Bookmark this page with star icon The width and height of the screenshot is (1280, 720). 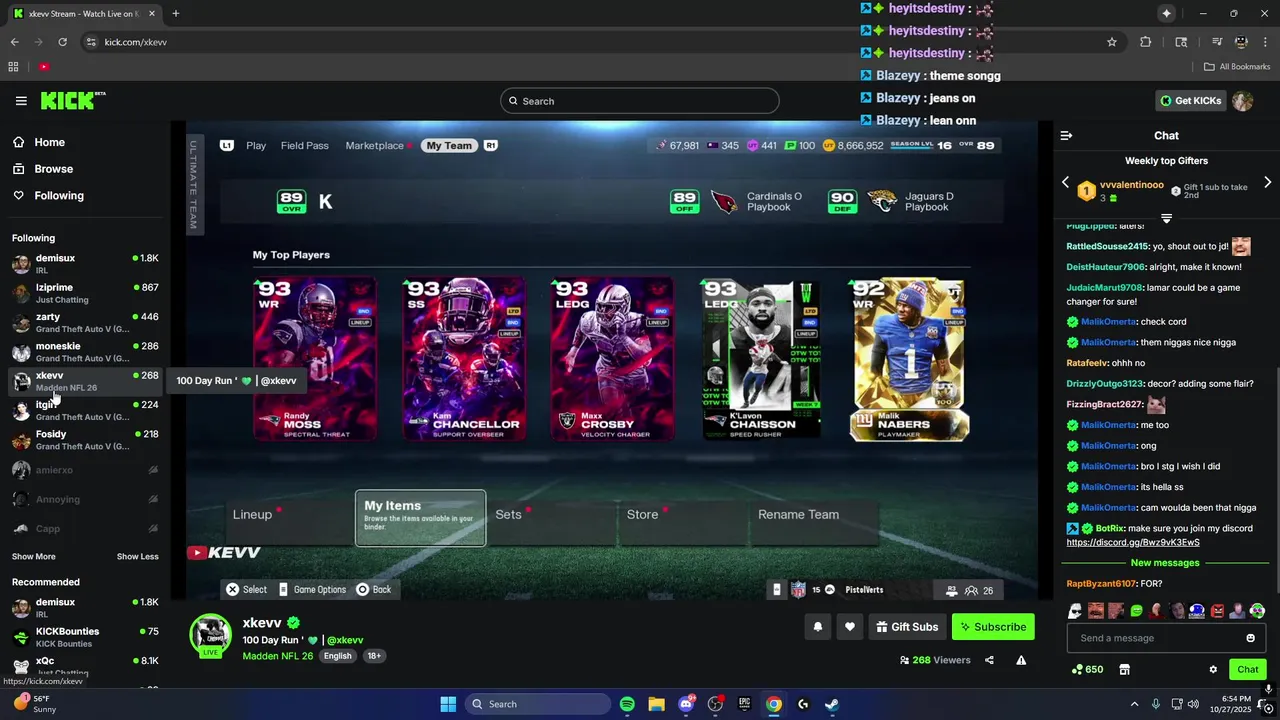coord(1111,42)
